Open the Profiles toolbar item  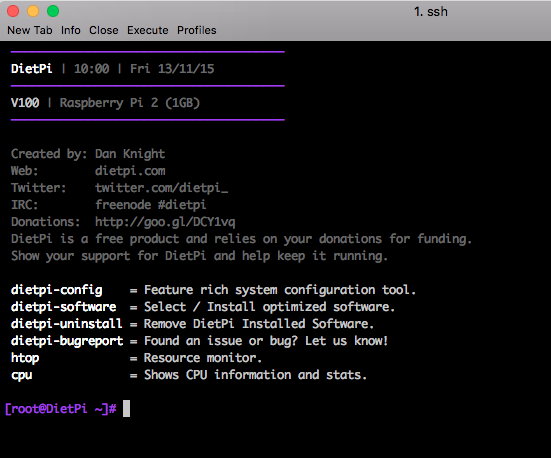pos(196,30)
